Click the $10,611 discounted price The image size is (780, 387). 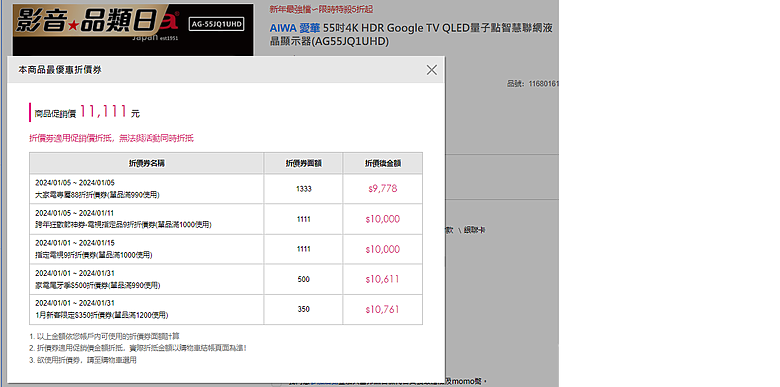(383, 280)
